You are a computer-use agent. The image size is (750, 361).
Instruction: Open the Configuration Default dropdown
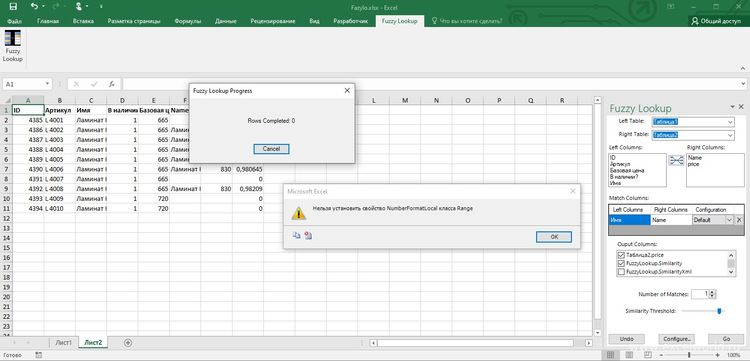(x=729, y=220)
